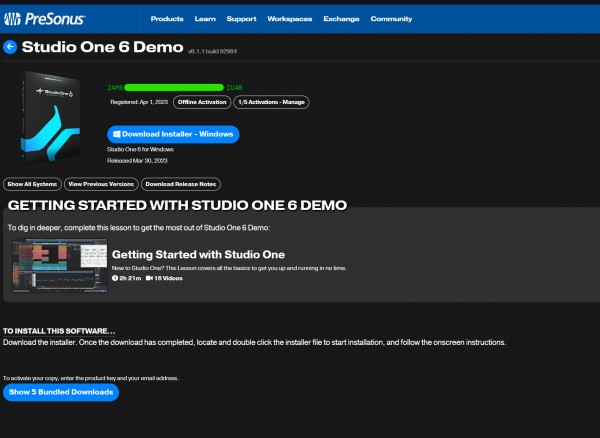Click Download Release Notes button
The image size is (600, 438).
[180, 184]
